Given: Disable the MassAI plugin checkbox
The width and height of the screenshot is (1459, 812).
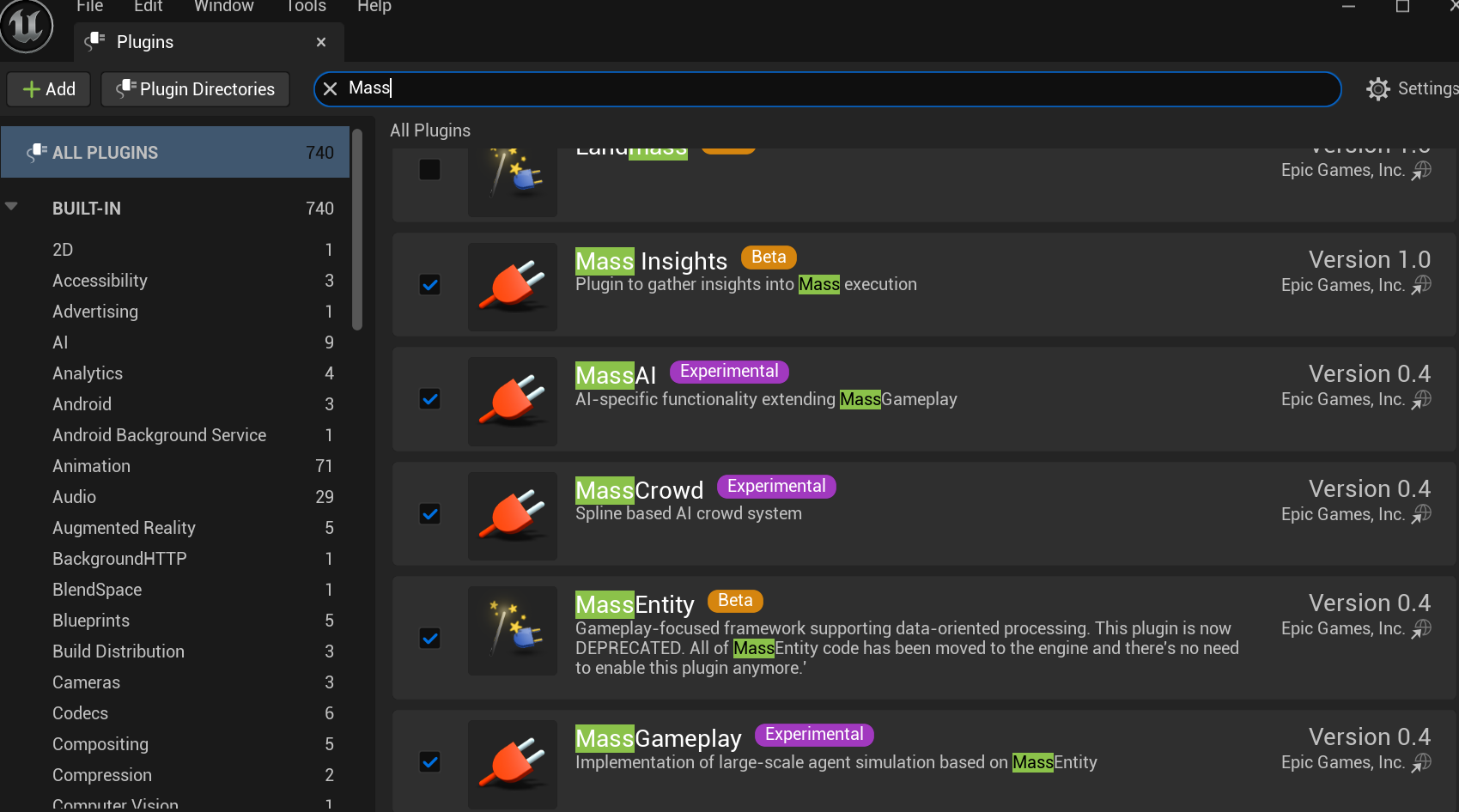Looking at the screenshot, I should click(x=430, y=399).
